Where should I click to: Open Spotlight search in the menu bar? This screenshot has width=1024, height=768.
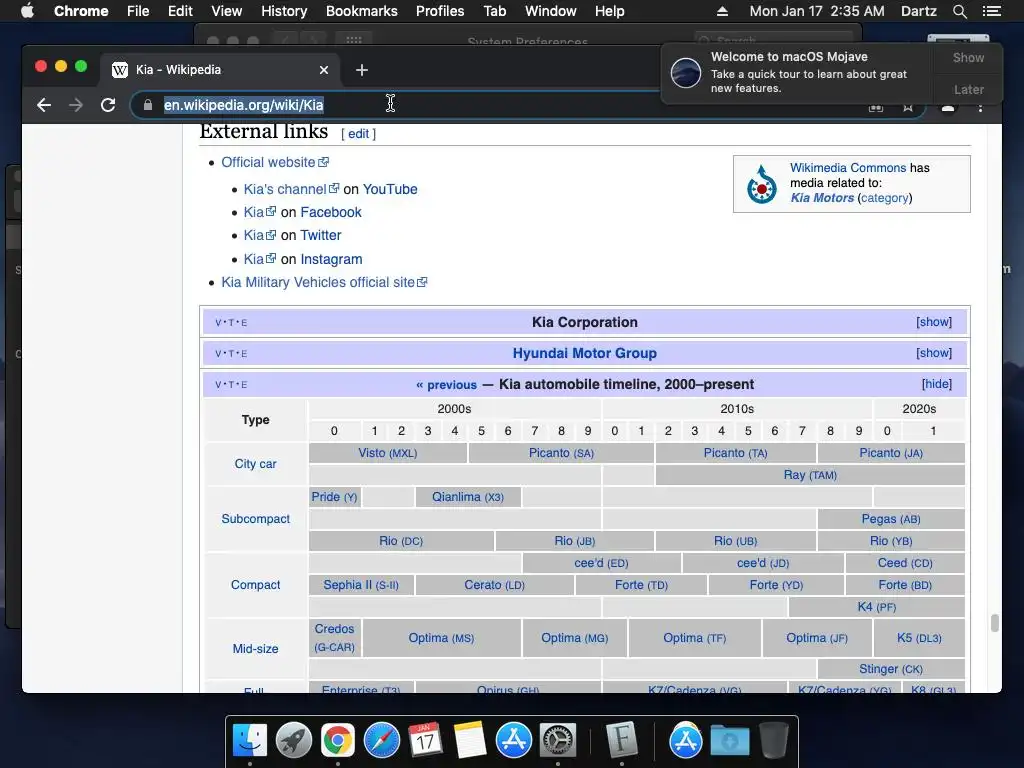(959, 11)
